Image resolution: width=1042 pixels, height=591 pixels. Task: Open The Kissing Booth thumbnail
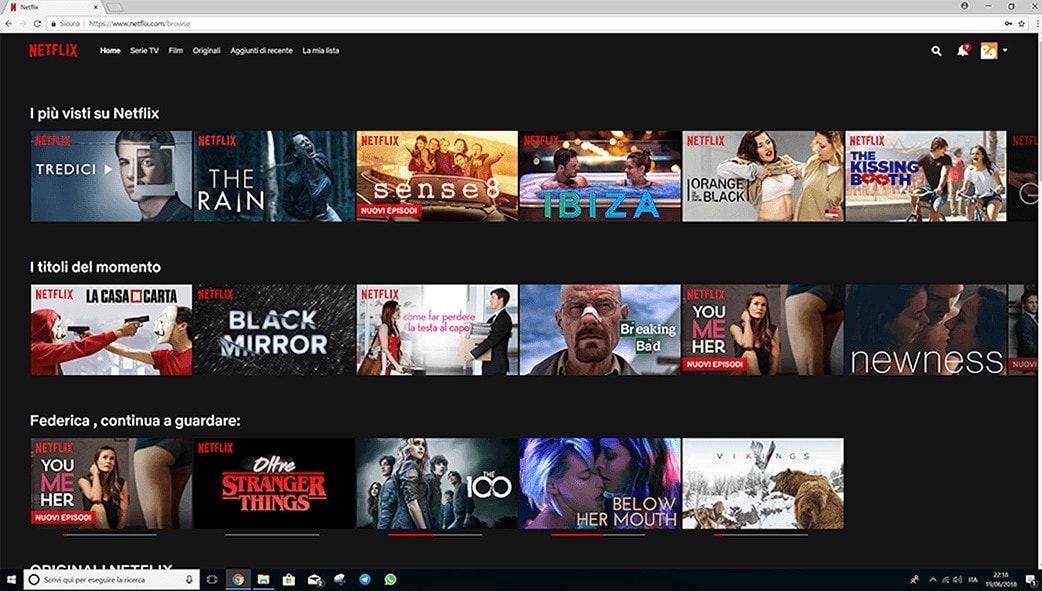[926, 176]
